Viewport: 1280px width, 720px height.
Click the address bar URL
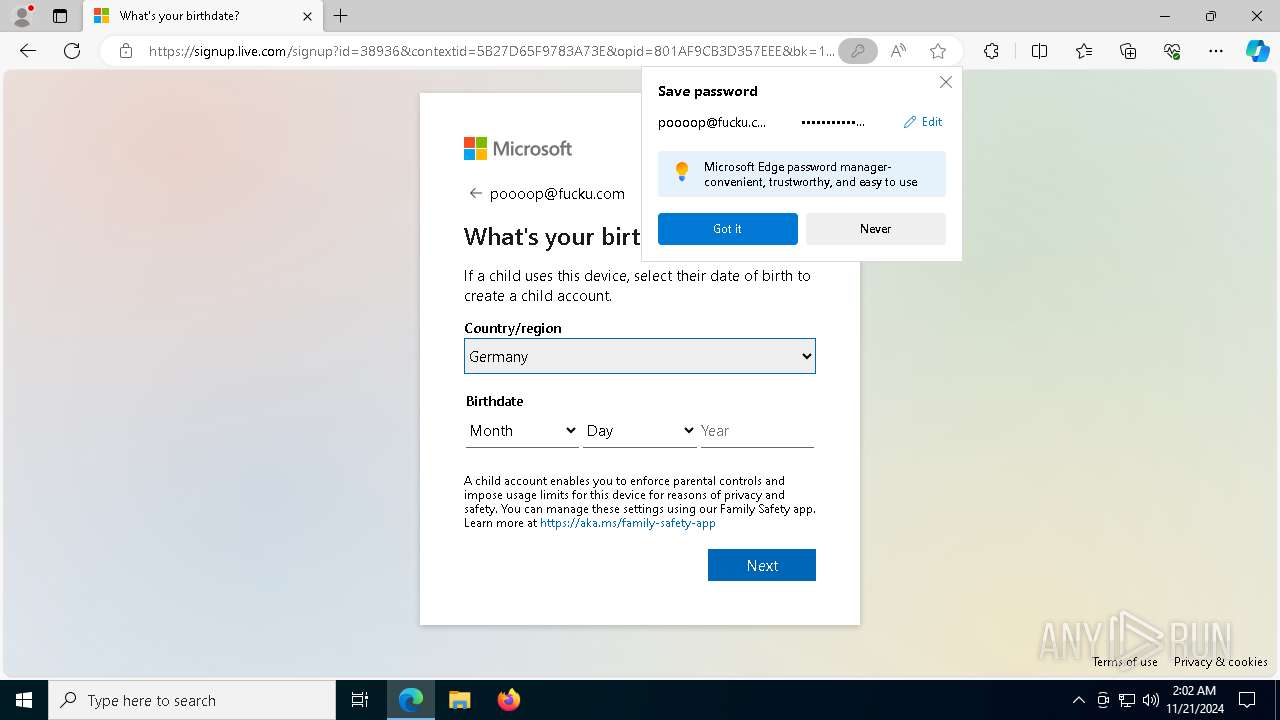pos(491,51)
